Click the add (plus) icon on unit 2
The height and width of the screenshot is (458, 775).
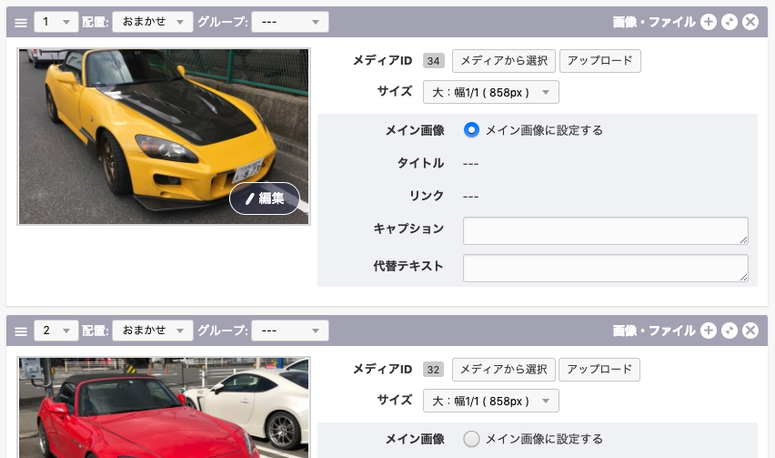[x=708, y=330]
